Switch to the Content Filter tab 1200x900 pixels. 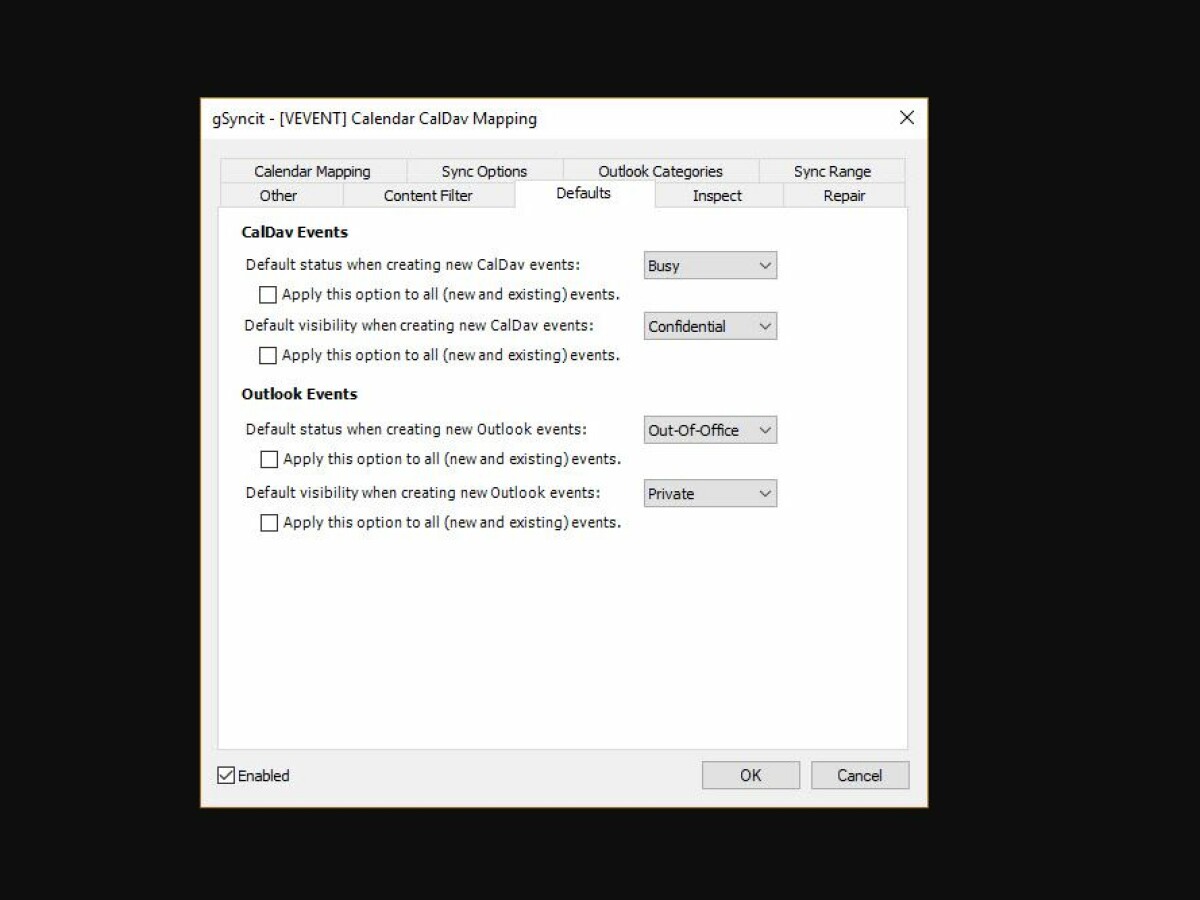click(428, 195)
